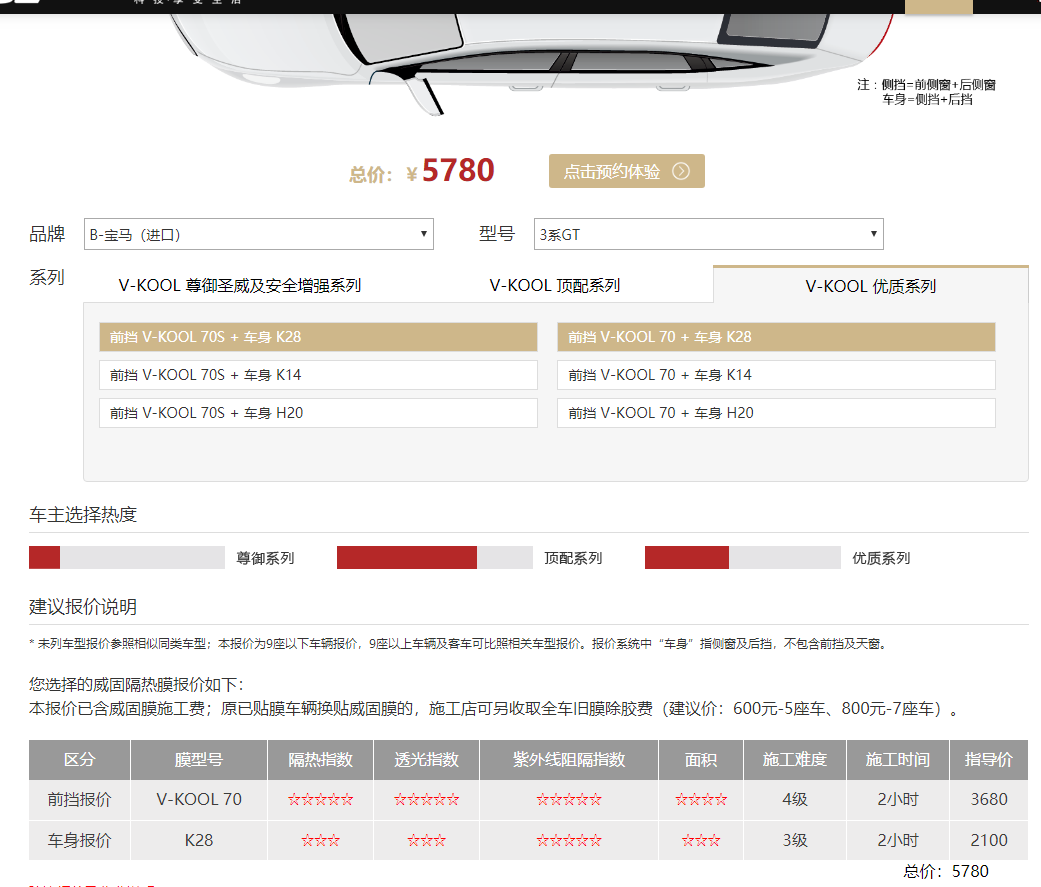Choose 前挡 V-KOOL 70 + 车身 H20 option
The width and height of the screenshot is (1041, 887).
pyautogui.click(x=776, y=413)
